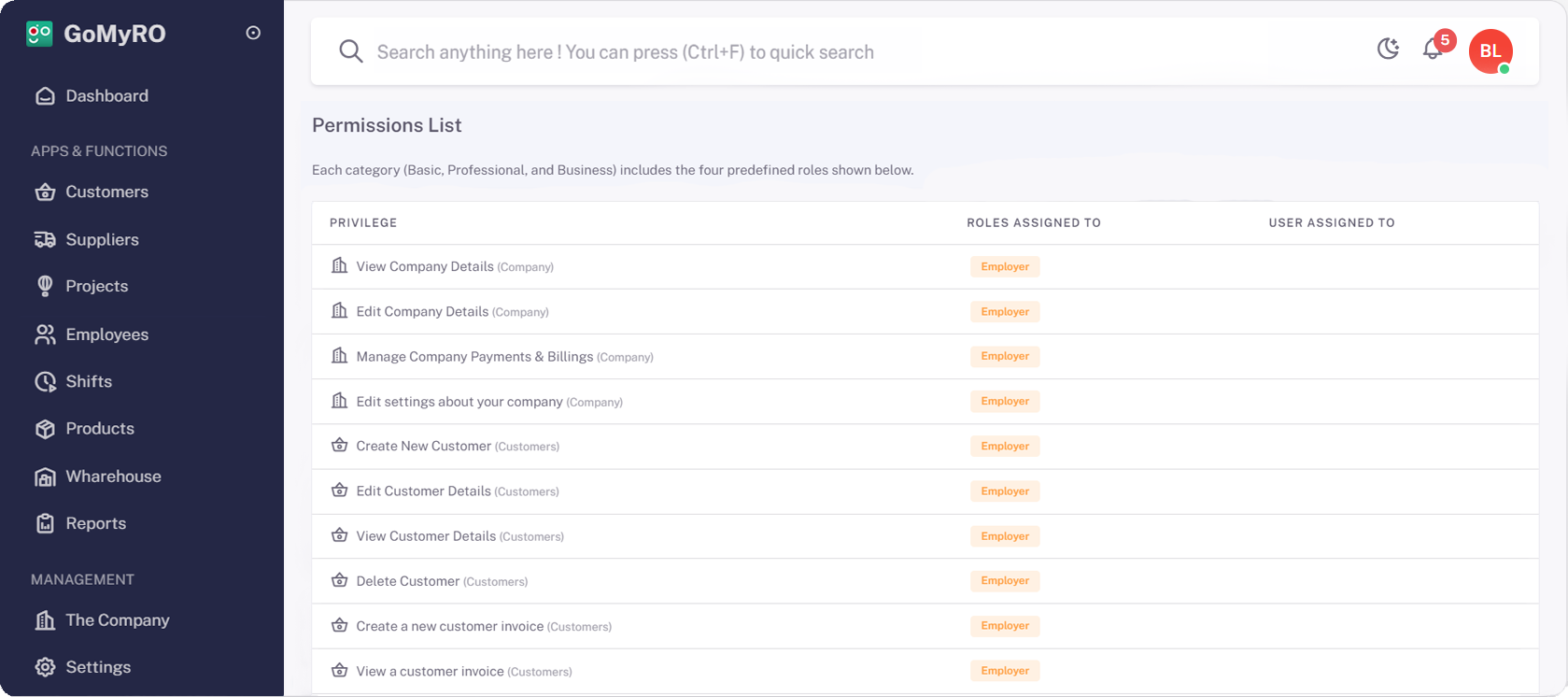Switch to dark mode via moon icon
Viewport: 1568px width, 697px height.
click(1388, 49)
